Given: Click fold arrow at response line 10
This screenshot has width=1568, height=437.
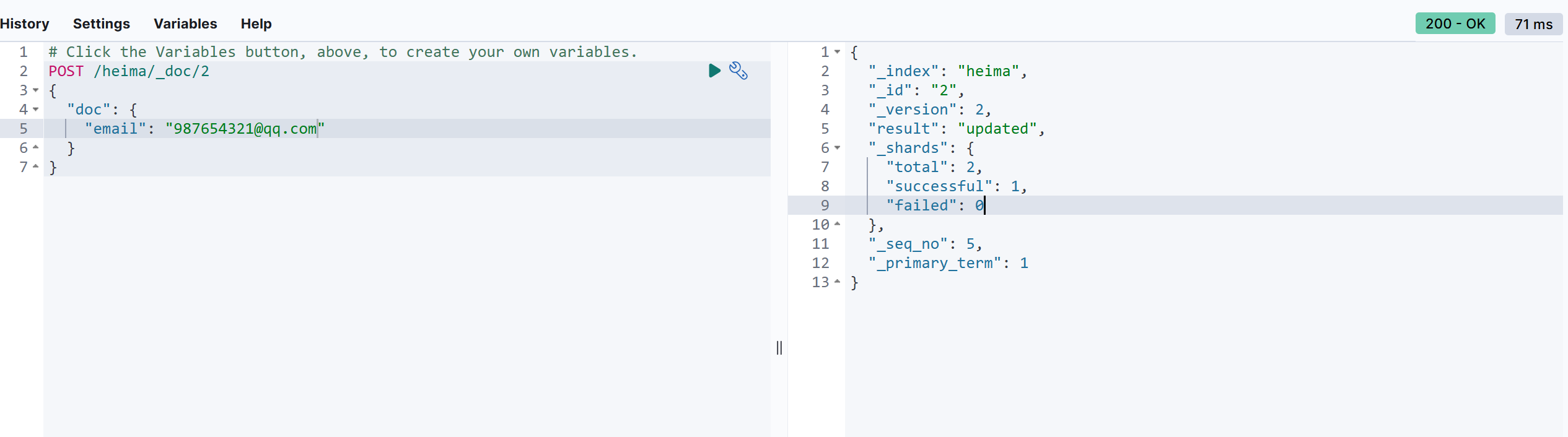Looking at the screenshot, I should (838, 225).
